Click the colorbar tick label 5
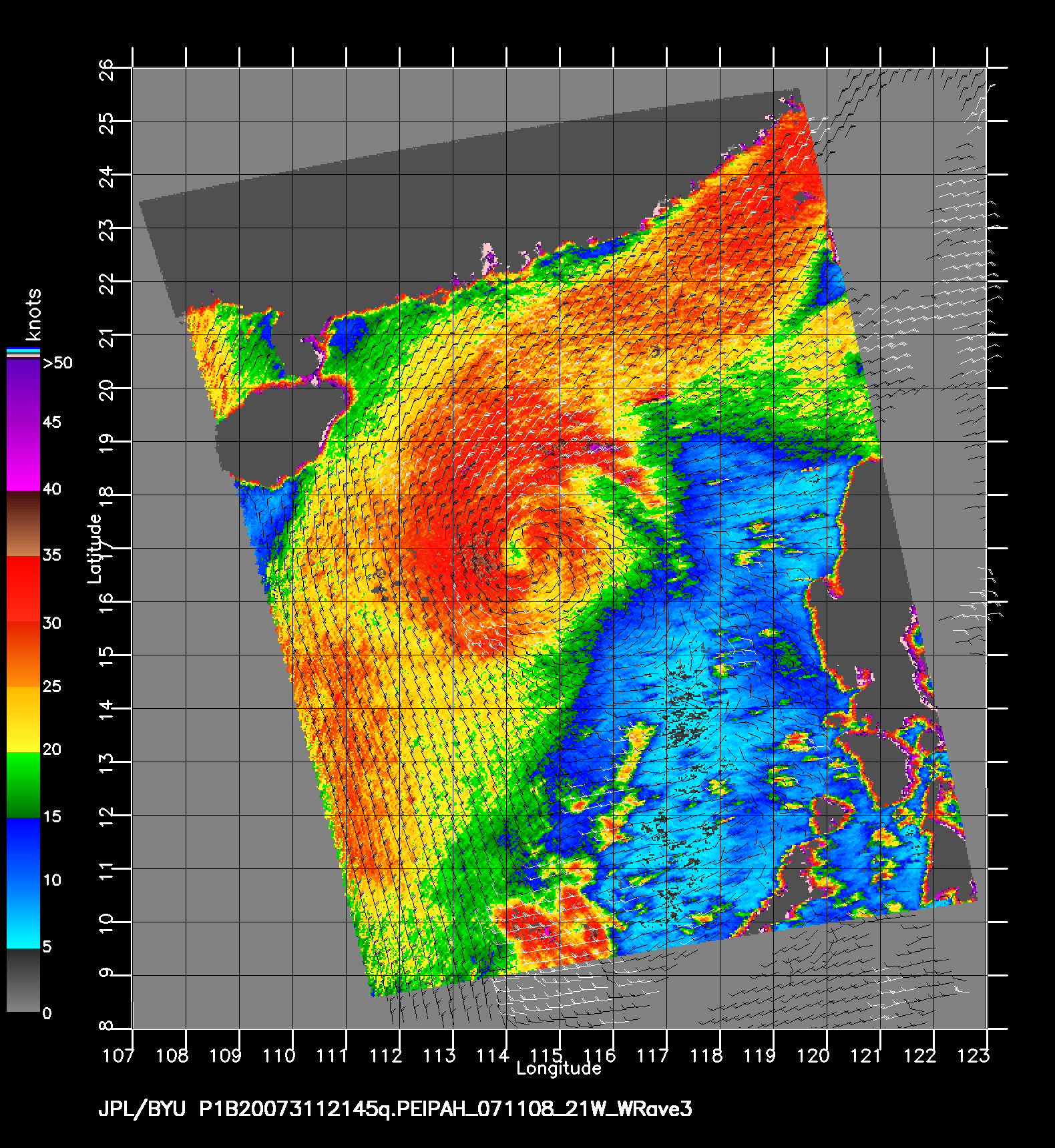Image resolution: width=1055 pixels, height=1148 pixels. [47, 947]
